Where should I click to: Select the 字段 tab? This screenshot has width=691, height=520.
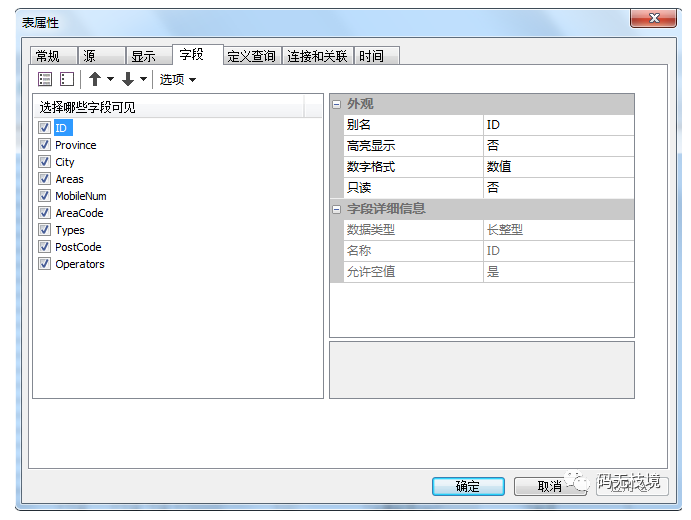pyautogui.click(x=197, y=54)
